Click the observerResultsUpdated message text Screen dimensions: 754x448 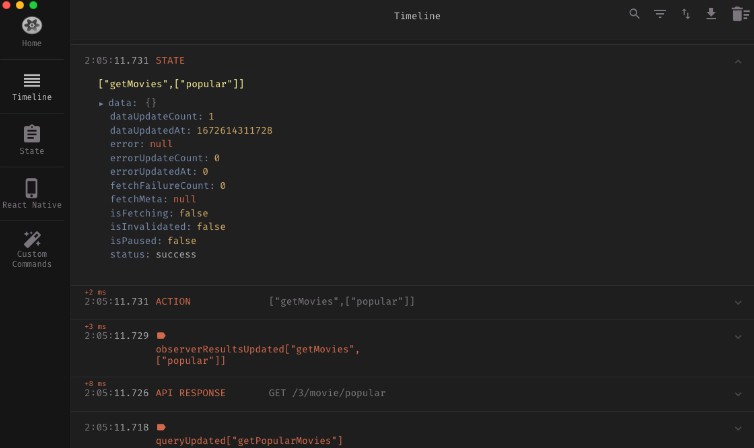(258, 355)
